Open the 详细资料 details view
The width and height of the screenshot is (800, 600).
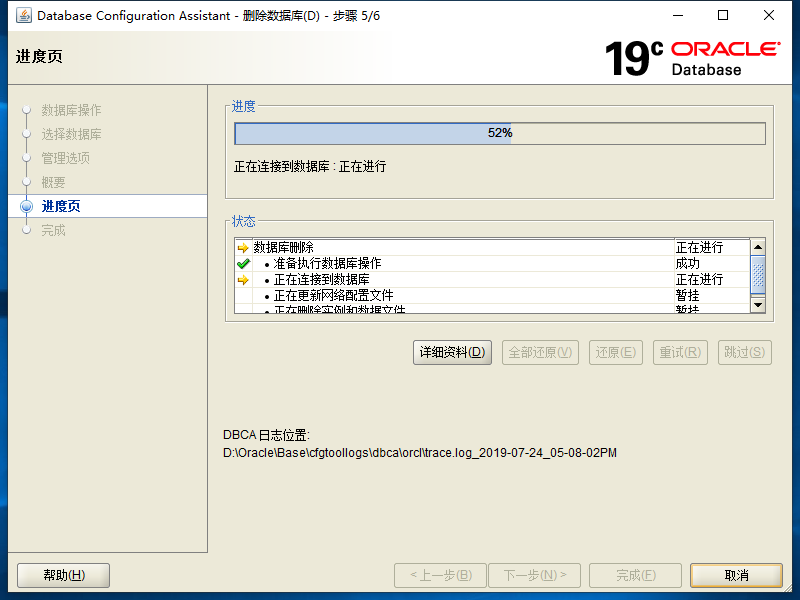pos(452,352)
